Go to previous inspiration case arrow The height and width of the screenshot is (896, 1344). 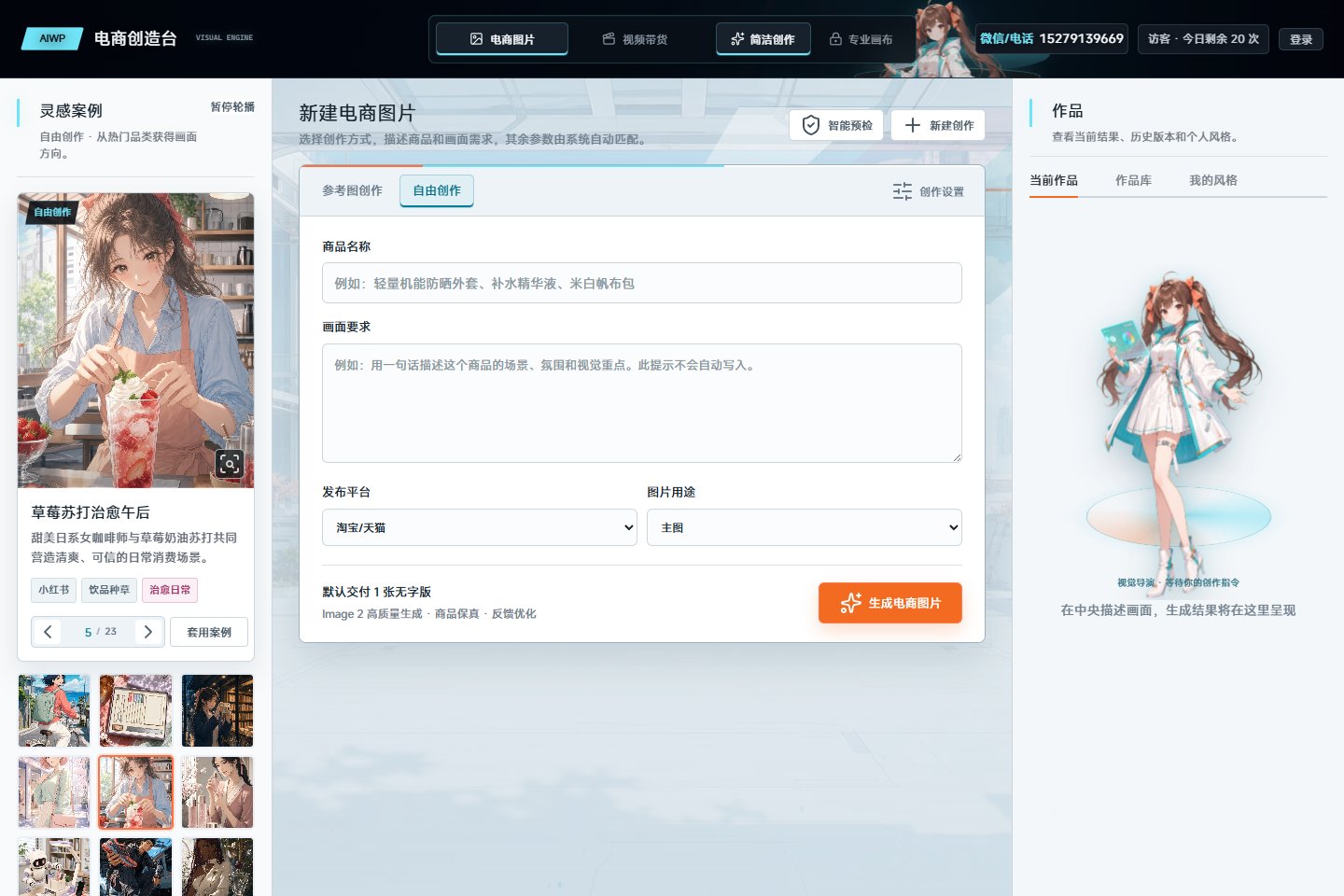click(48, 632)
